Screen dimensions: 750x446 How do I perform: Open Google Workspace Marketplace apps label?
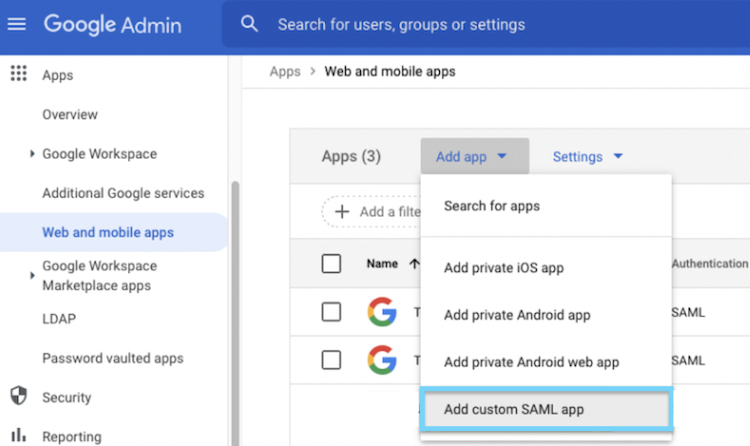[99, 276]
